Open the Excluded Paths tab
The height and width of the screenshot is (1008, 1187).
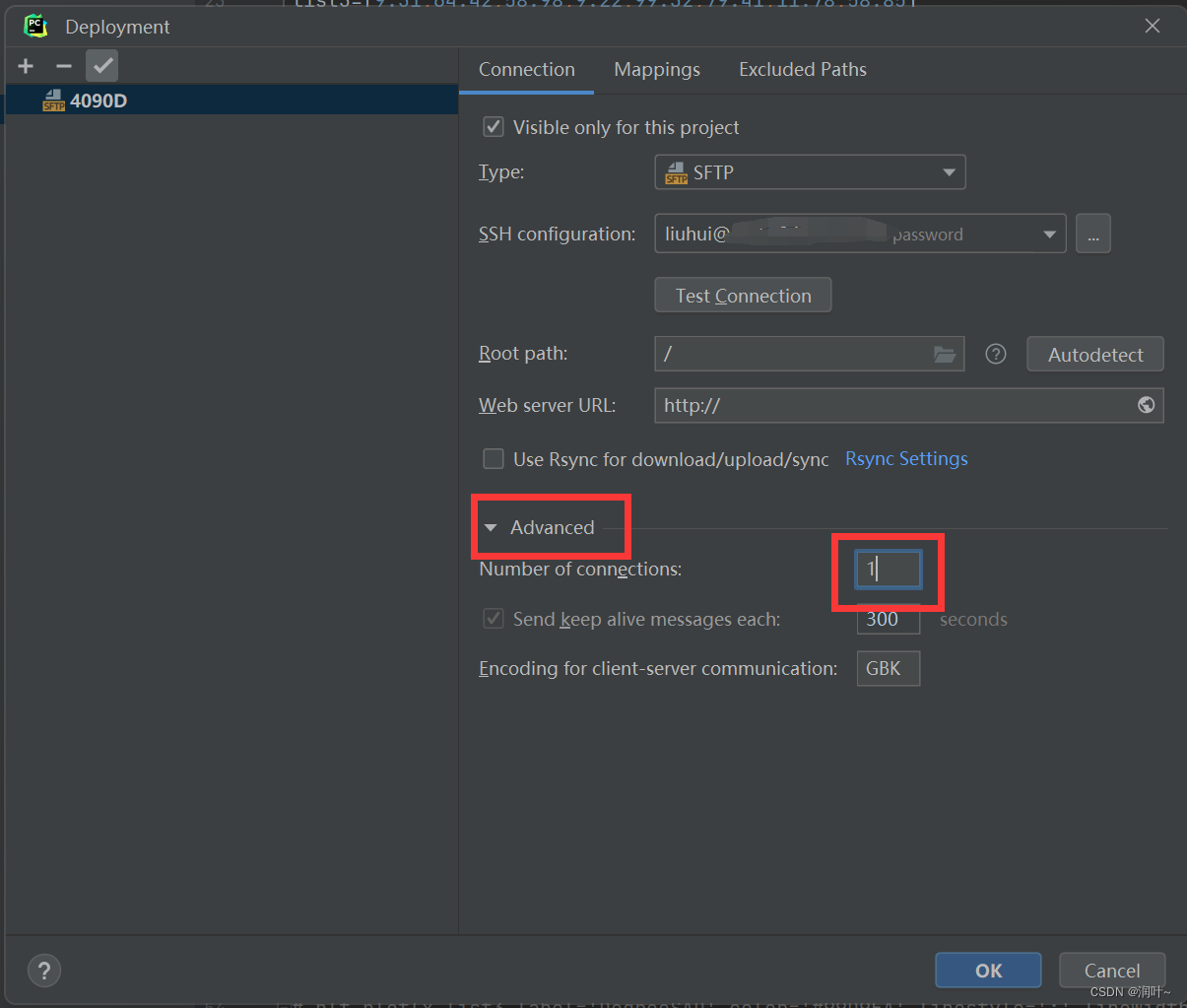pyautogui.click(x=802, y=69)
